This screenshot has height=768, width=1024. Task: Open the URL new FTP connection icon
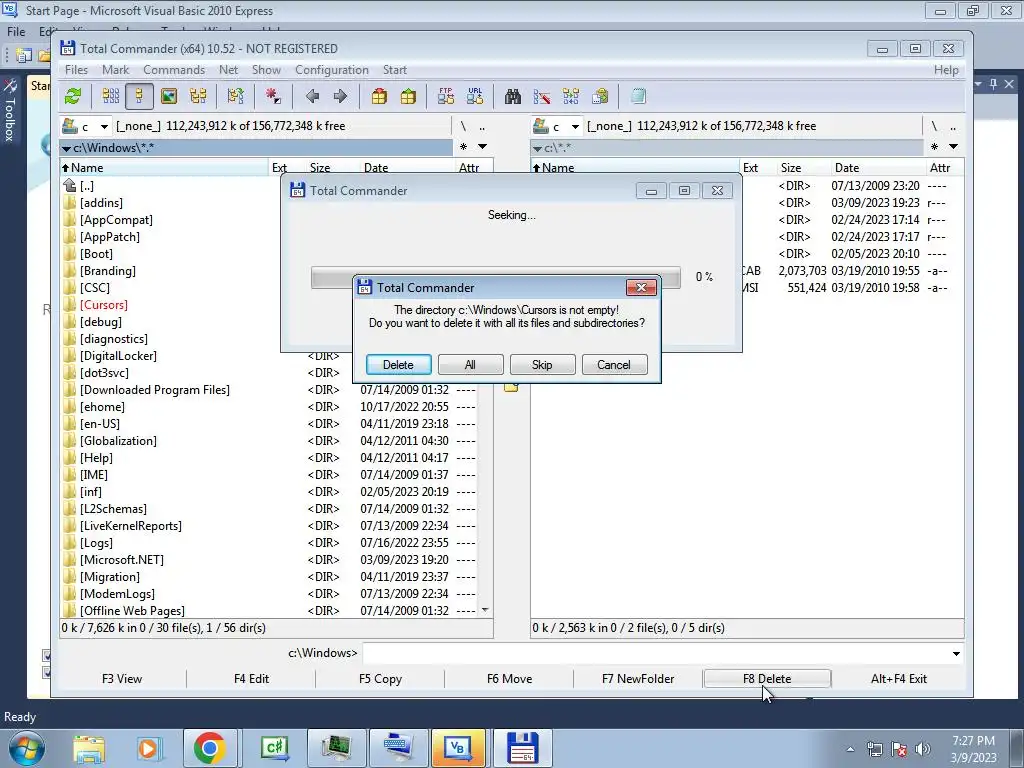(x=475, y=97)
